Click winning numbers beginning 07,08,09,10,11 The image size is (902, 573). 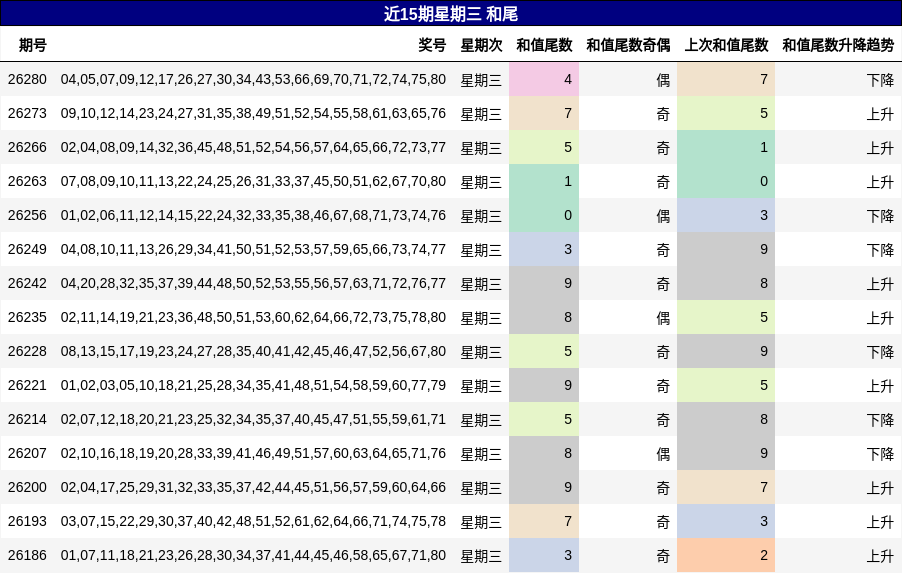pyautogui.click(x=253, y=181)
